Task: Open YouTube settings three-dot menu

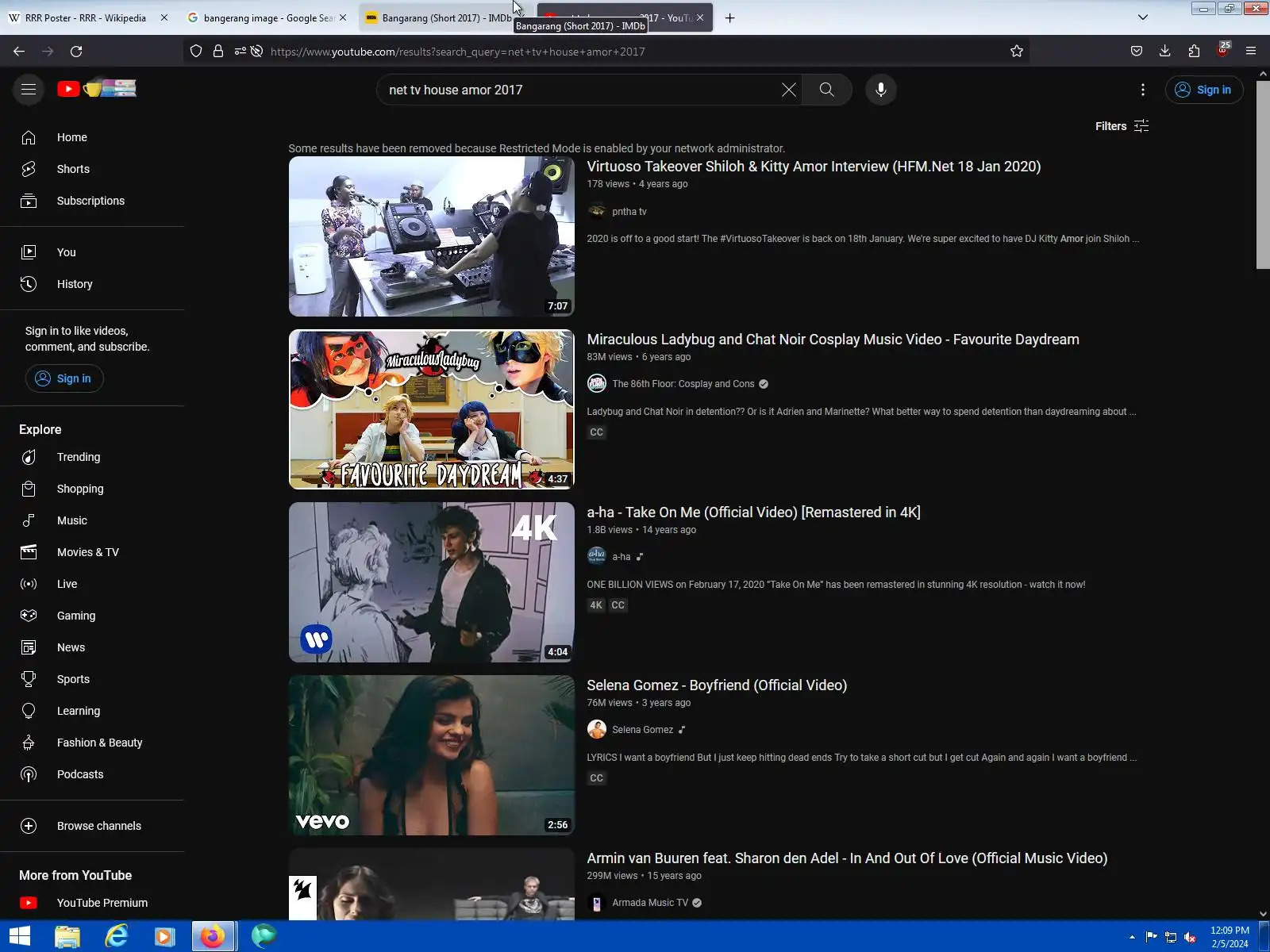Action: pos(1143,90)
